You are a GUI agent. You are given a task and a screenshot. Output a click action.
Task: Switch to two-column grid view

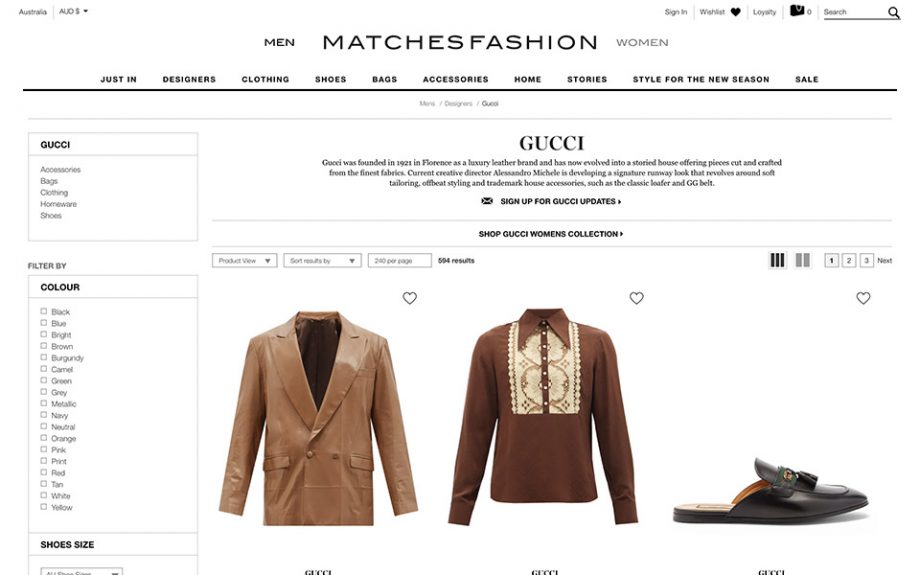tap(803, 260)
